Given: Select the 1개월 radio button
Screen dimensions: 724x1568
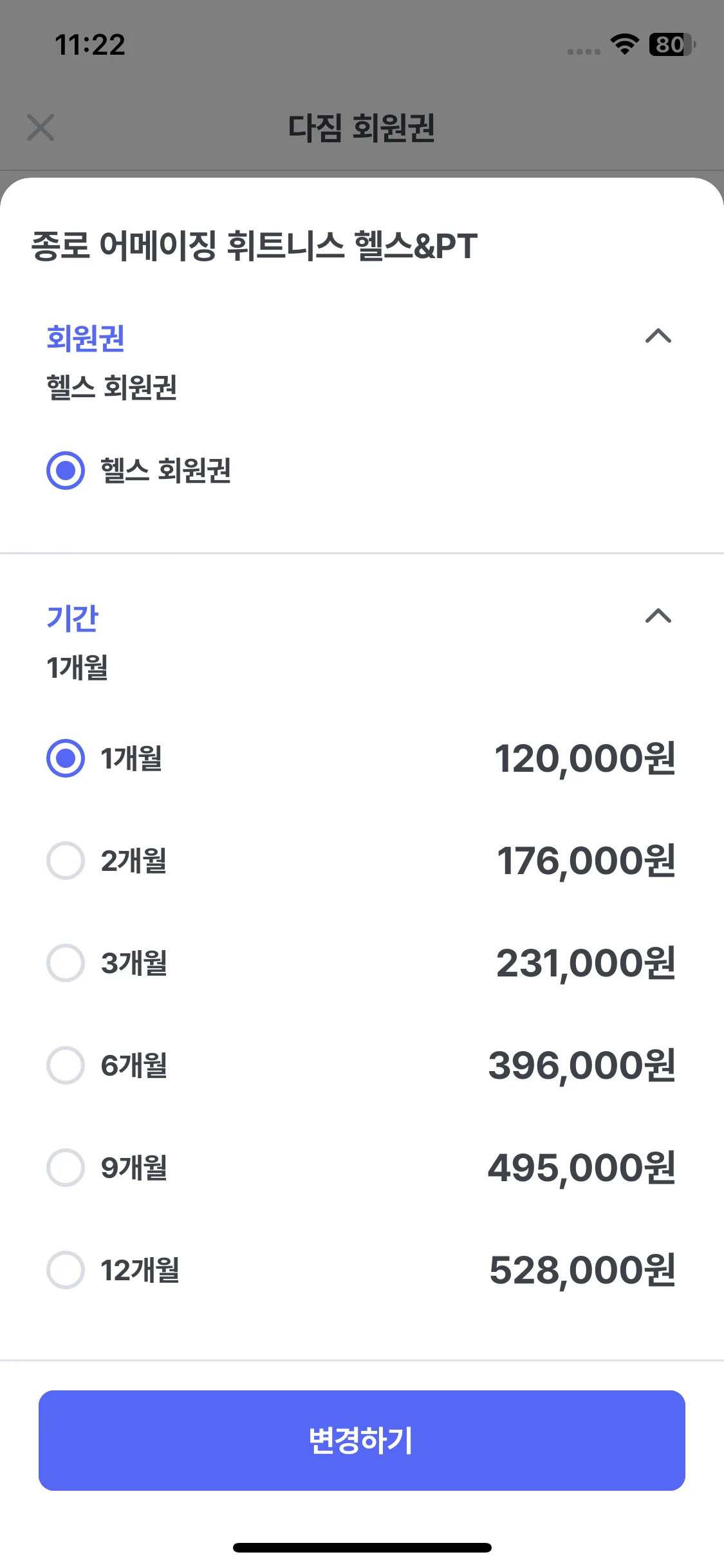Looking at the screenshot, I should click(x=66, y=758).
